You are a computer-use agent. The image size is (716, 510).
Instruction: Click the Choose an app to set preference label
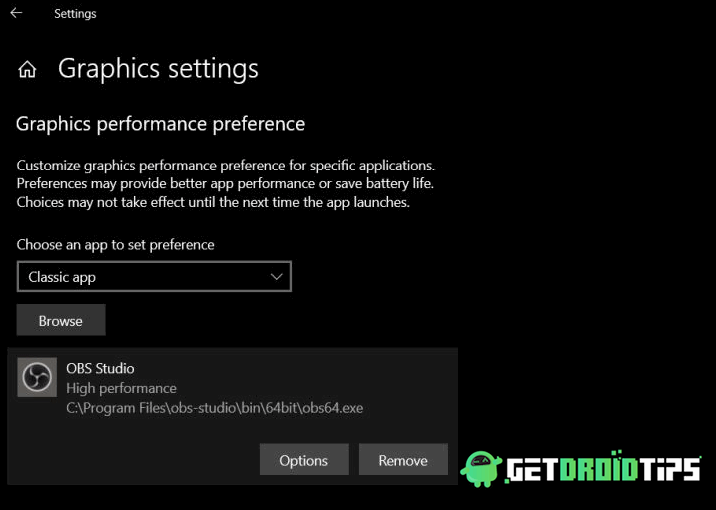(x=116, y=245)
